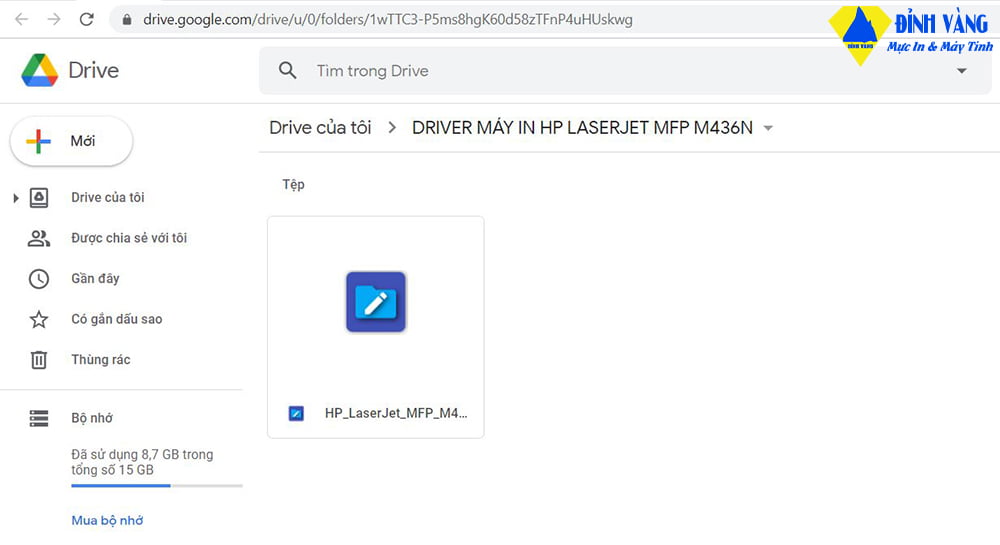The width and height of the screenshot is (1000, 545).
Task: Click the clock Recent icon
Action: (39, 279)
